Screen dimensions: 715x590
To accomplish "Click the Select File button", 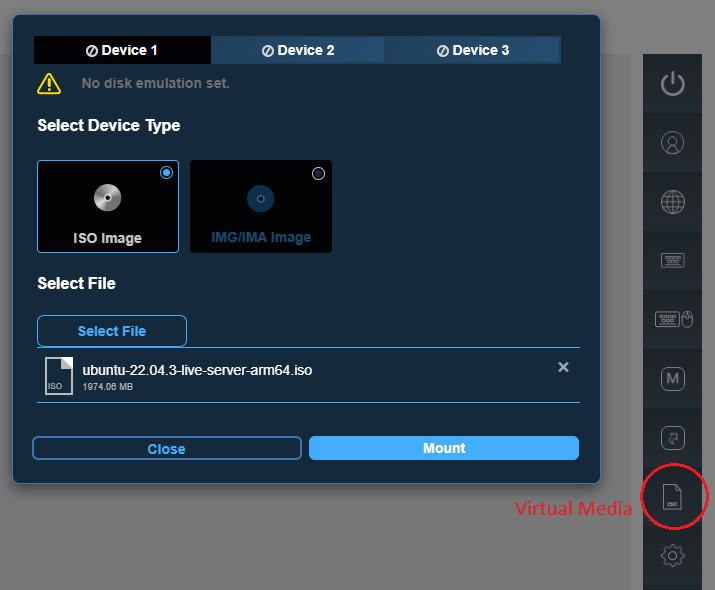I will 112,331.
